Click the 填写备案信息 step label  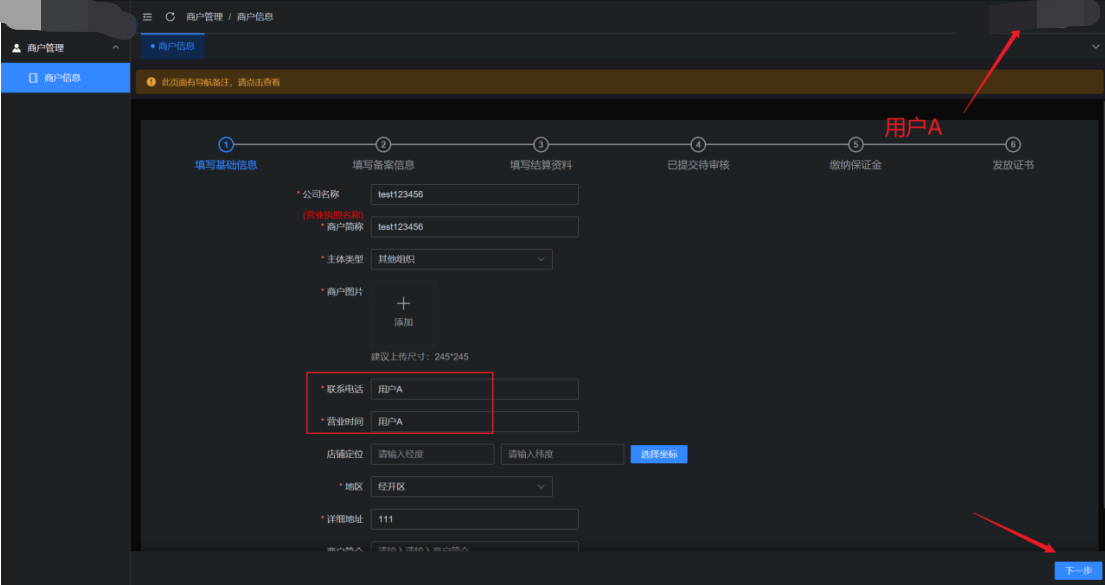383,165
